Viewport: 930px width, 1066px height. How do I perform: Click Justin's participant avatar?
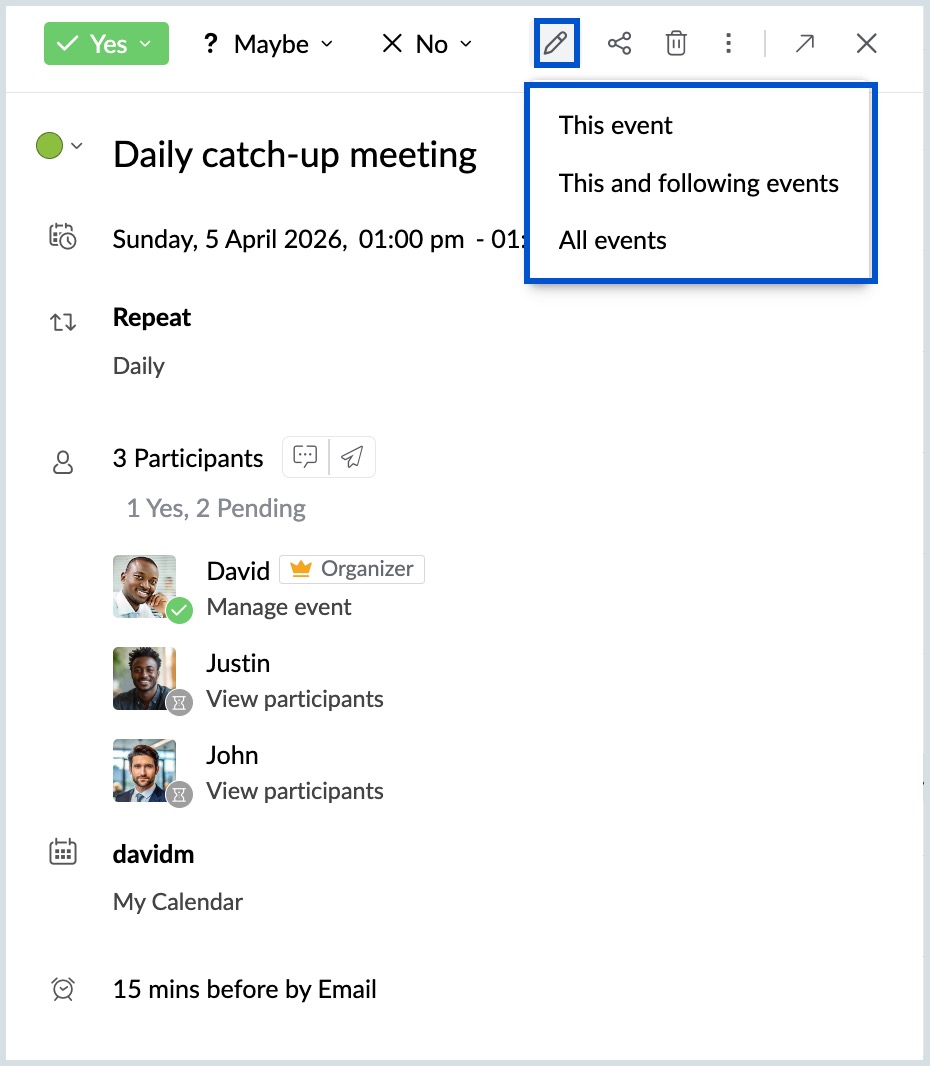(x=145, y=678)
